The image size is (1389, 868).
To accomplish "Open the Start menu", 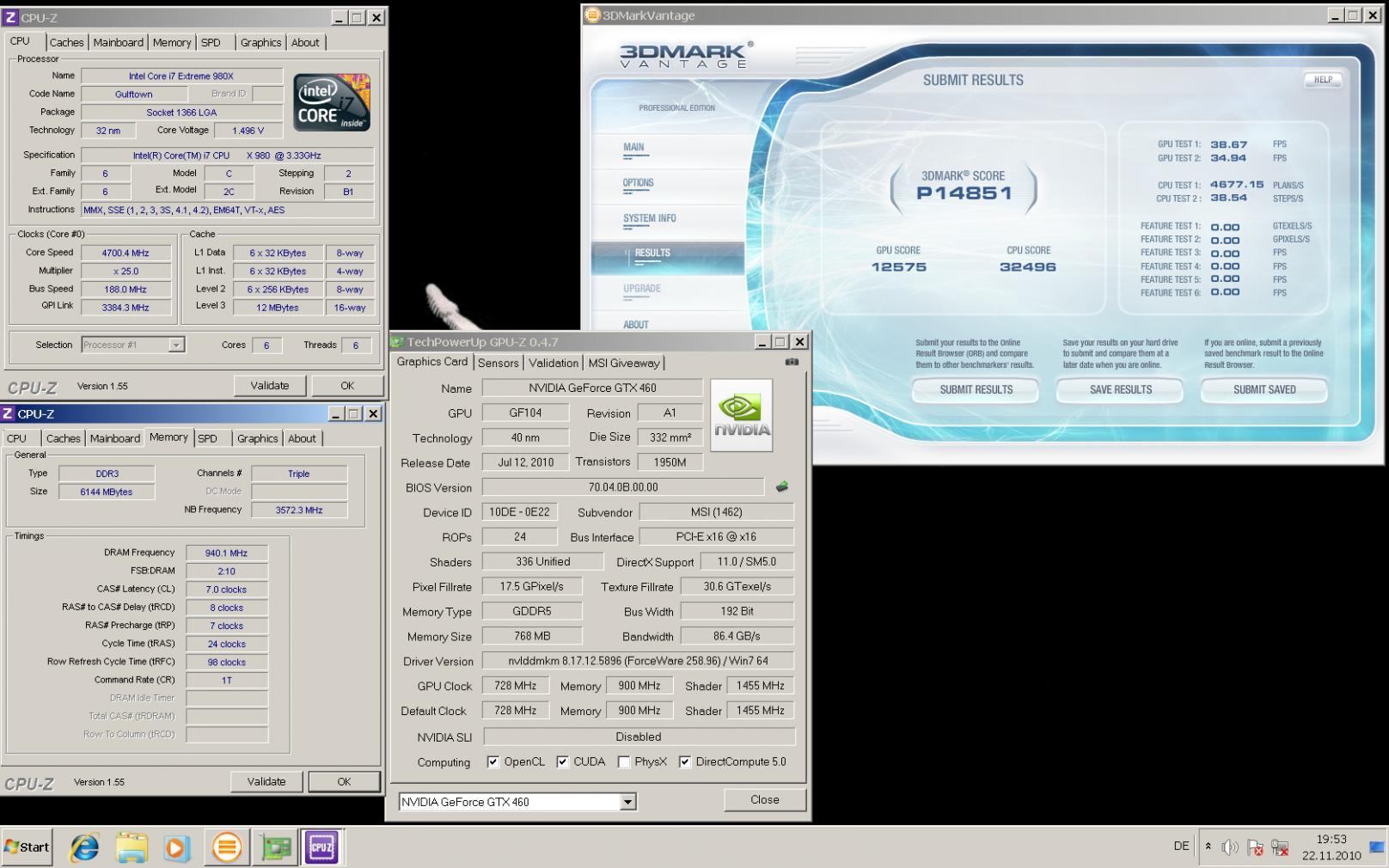I will 27,847.
